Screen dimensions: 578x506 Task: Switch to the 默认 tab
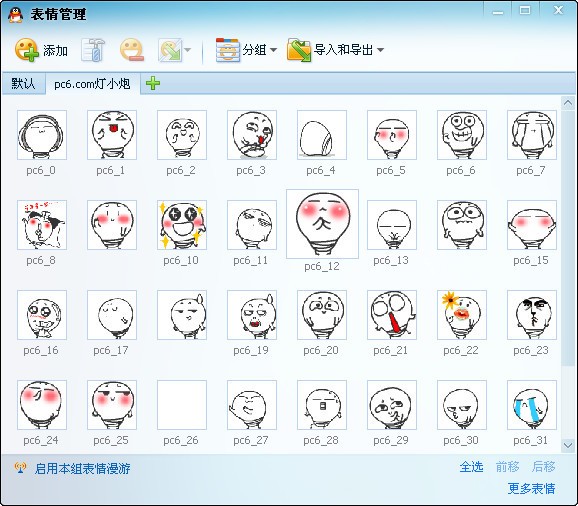click(23, 84)
